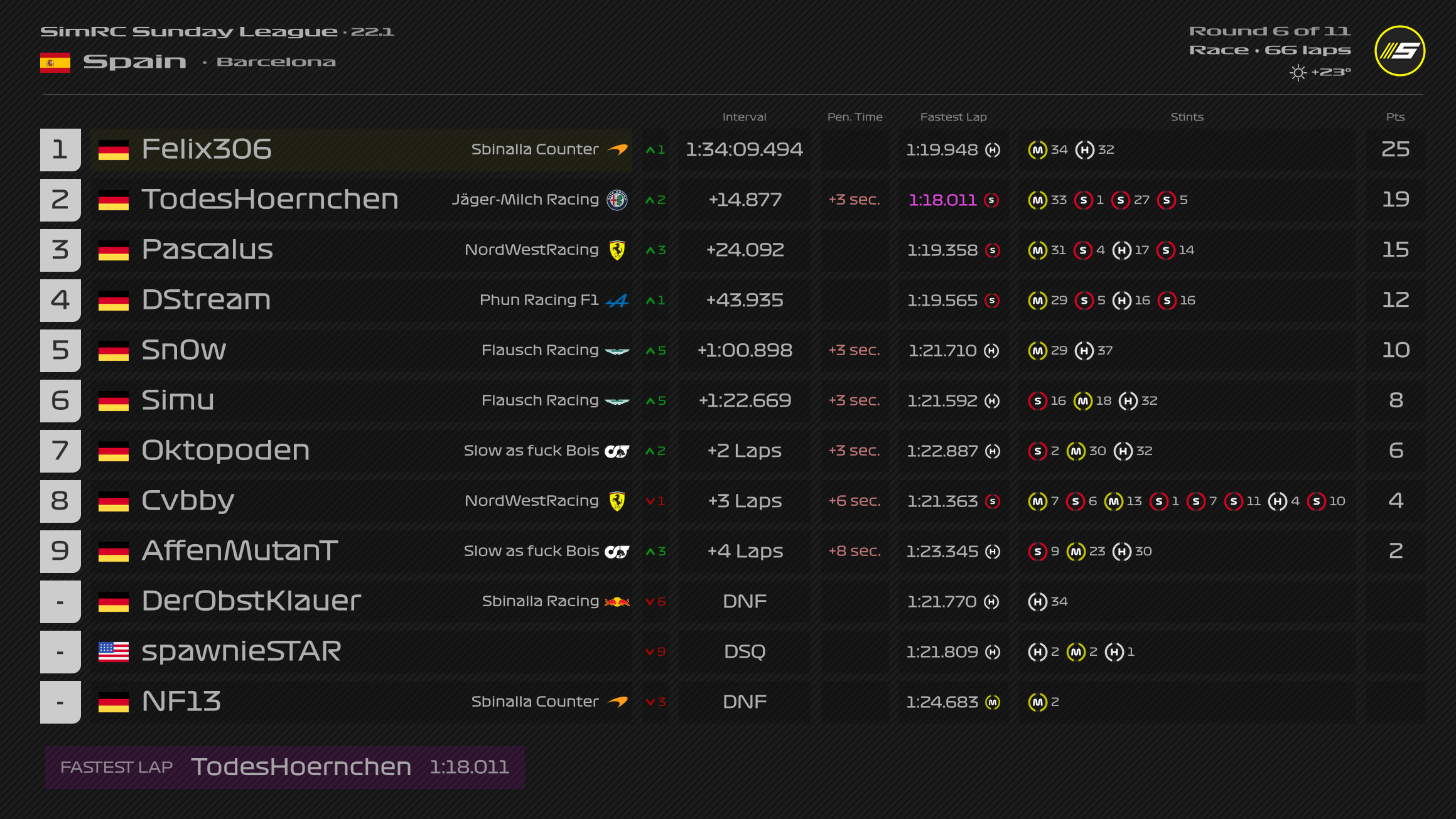
Task: Click spawnieSTAR's USA flag
Action: pos(114,652)
